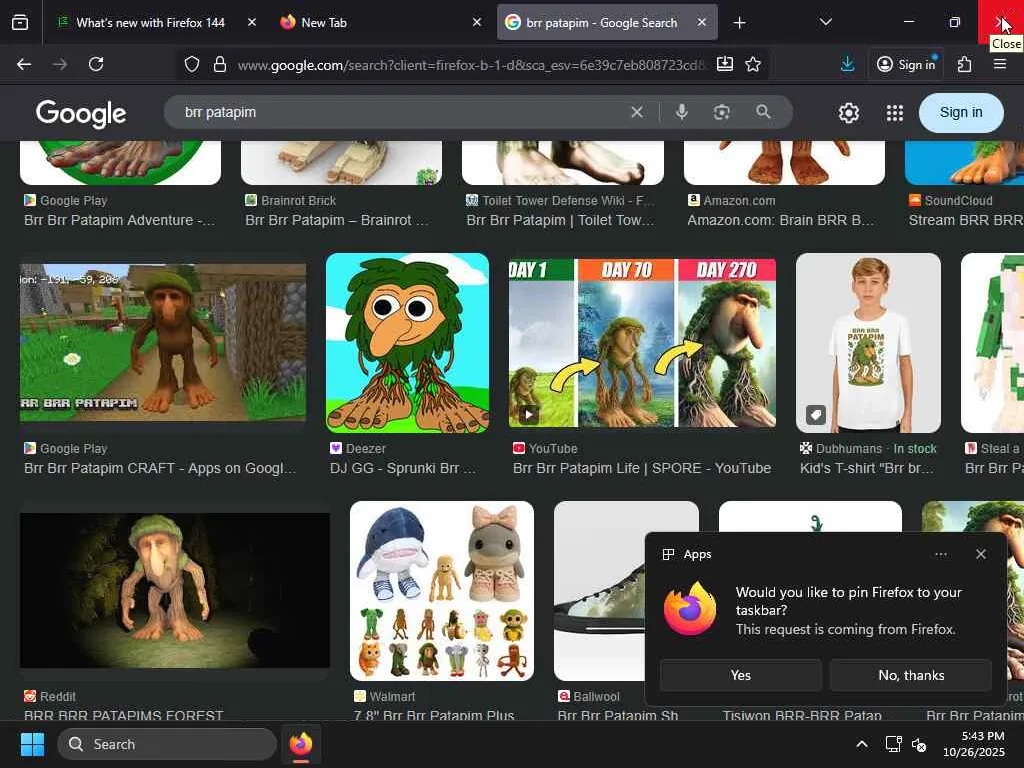This screenshot has width=1024, height=768.
Task: Click the blue Google Sign in button
Action: (961, 112)
